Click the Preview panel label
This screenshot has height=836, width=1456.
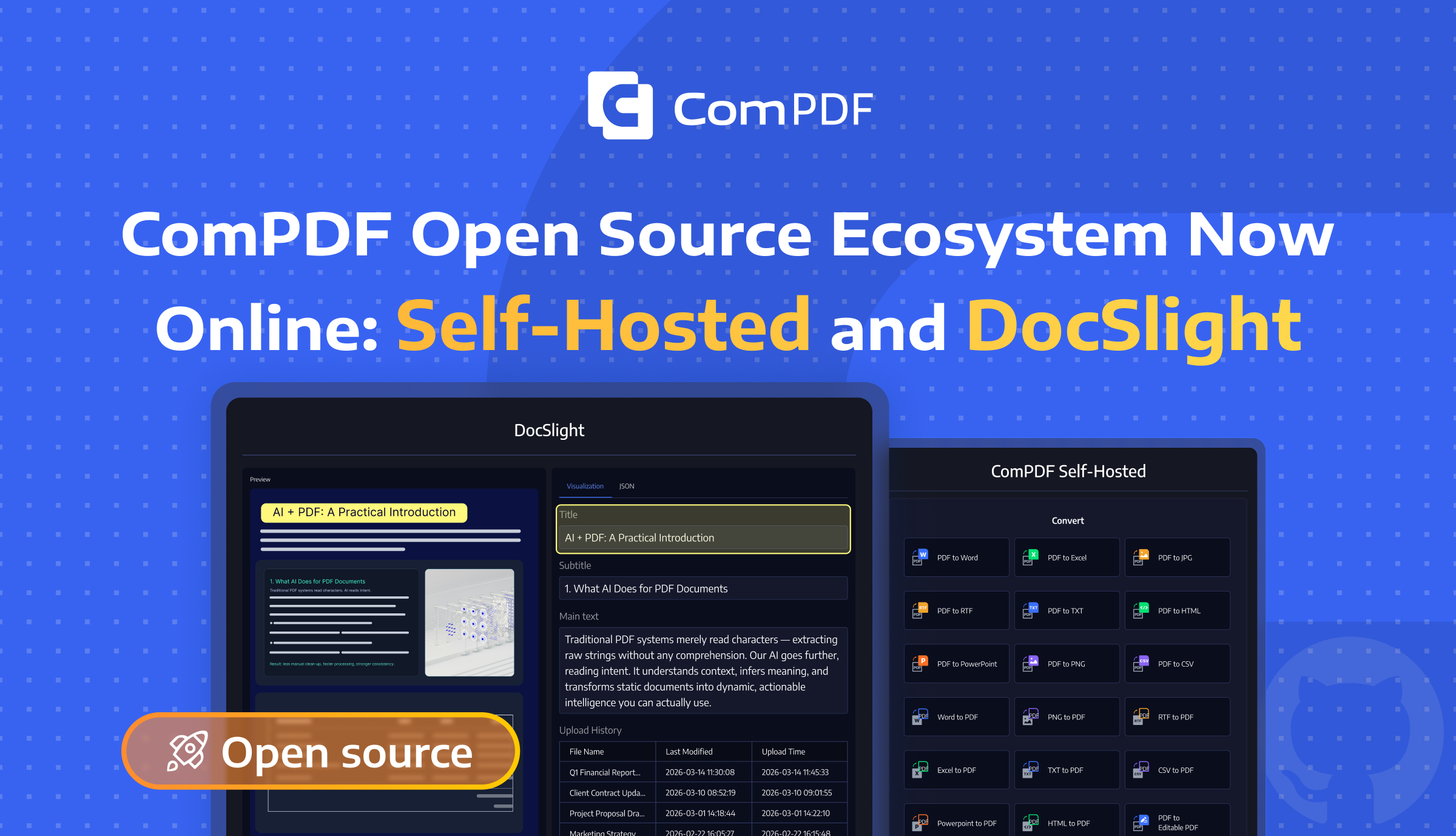tap(260, 479)
